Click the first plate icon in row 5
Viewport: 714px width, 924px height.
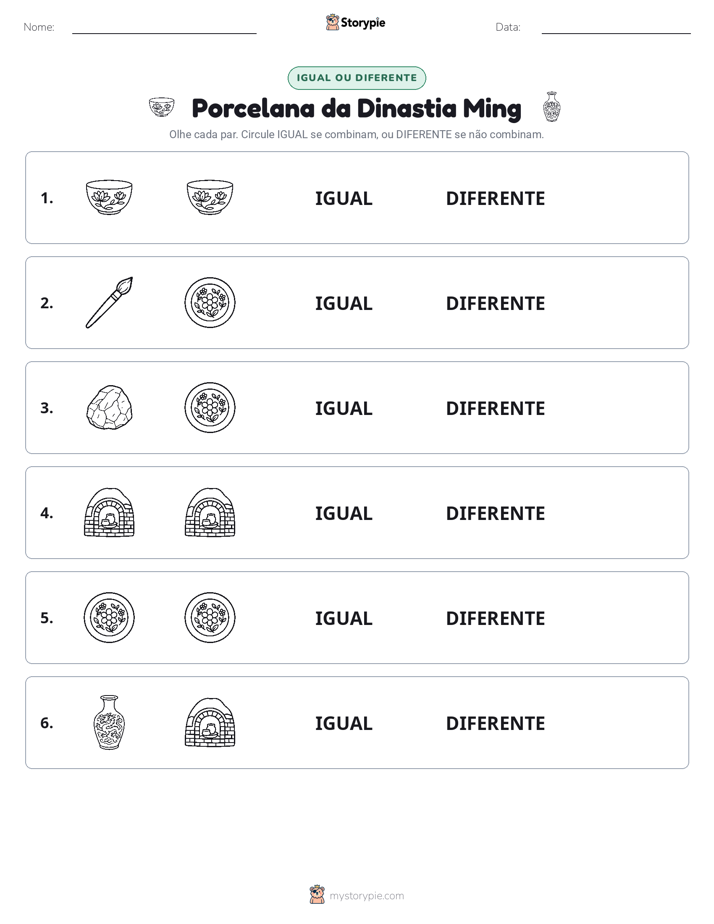(109, 618)
